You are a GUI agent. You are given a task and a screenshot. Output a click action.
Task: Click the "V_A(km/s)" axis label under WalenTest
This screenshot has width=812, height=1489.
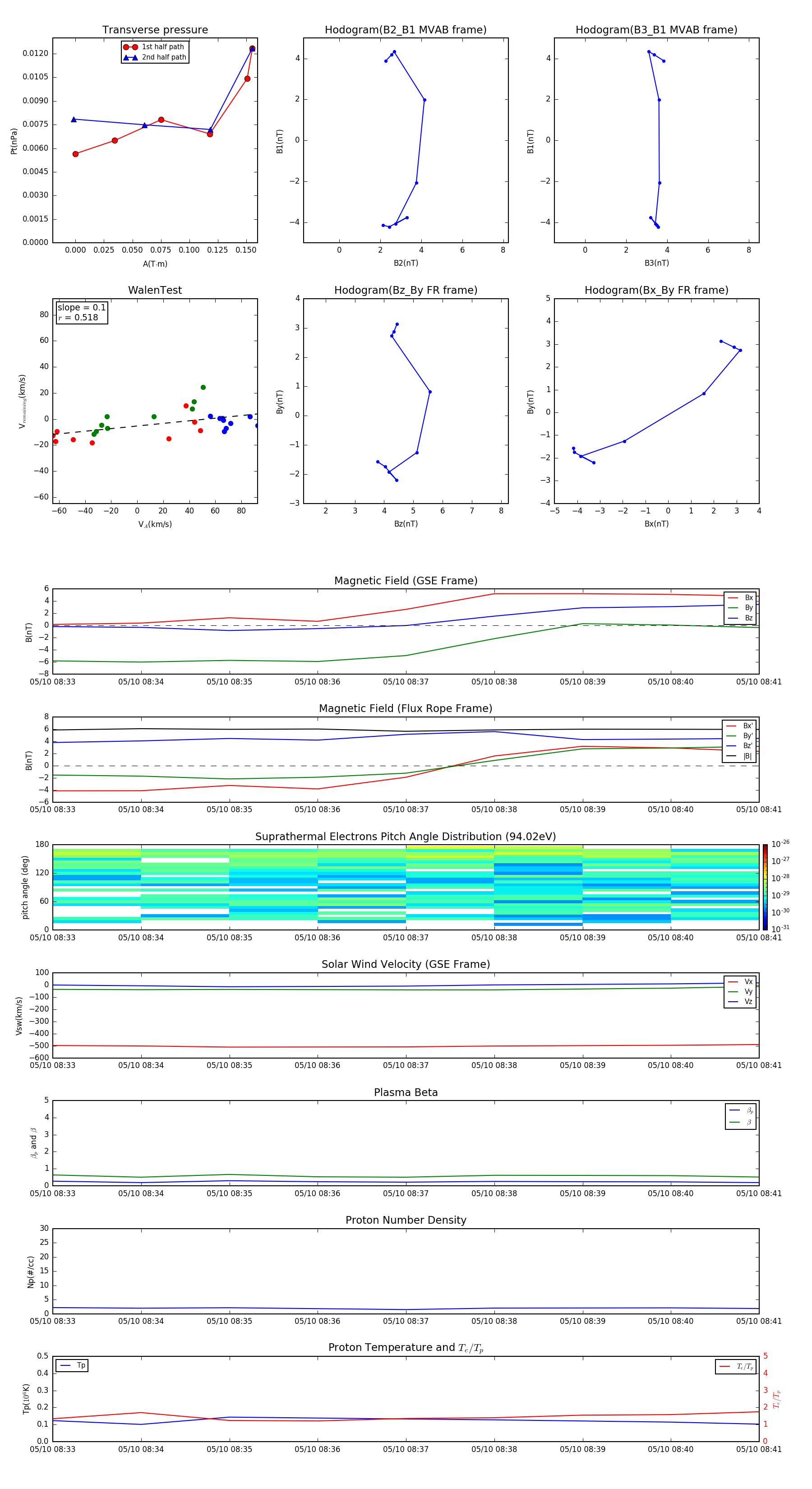pyautogui.click(x=155, y=524)
